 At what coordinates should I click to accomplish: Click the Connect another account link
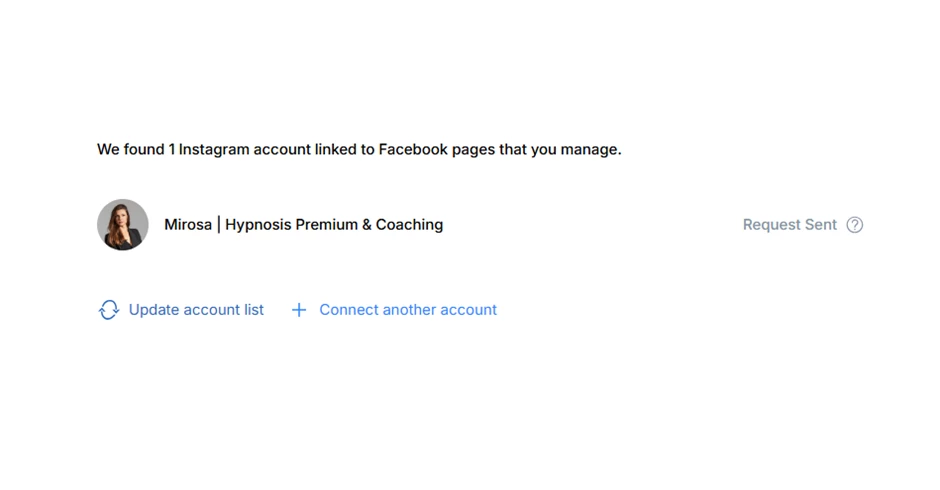[407, 310]
